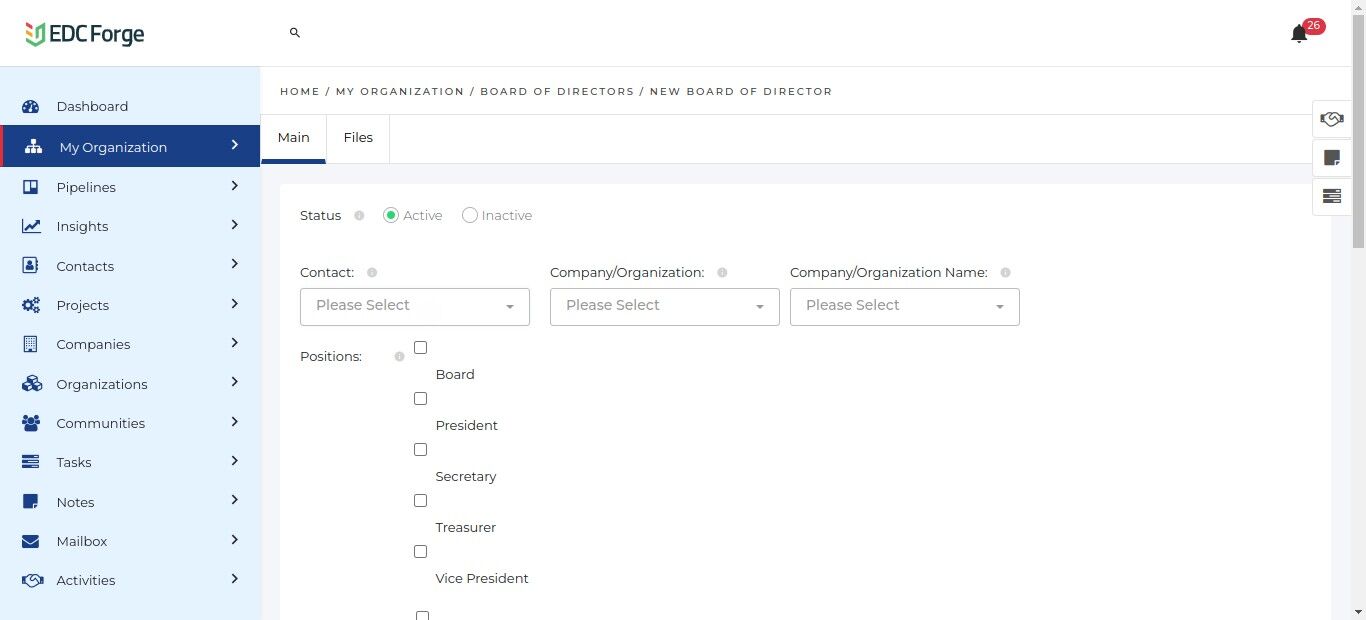Click the Mailbox envelope icon
The height and width of the screenshot is (620, 1366).
point(31,541)
